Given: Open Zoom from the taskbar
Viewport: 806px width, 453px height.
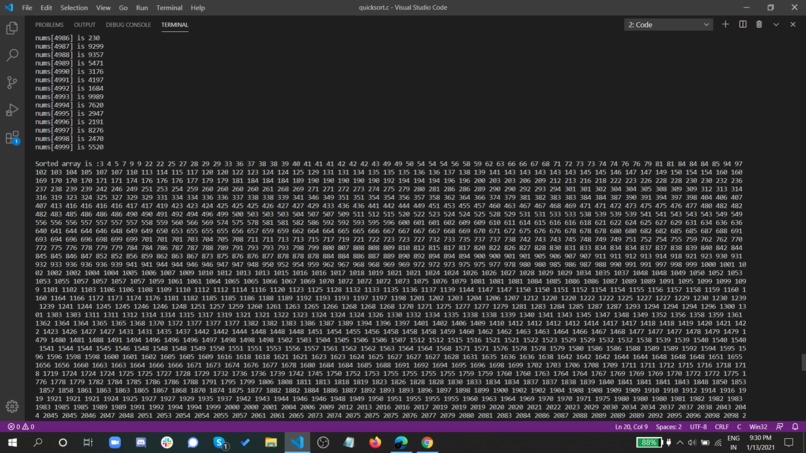Looking at the screenshot, I should [x=115, y=442].
